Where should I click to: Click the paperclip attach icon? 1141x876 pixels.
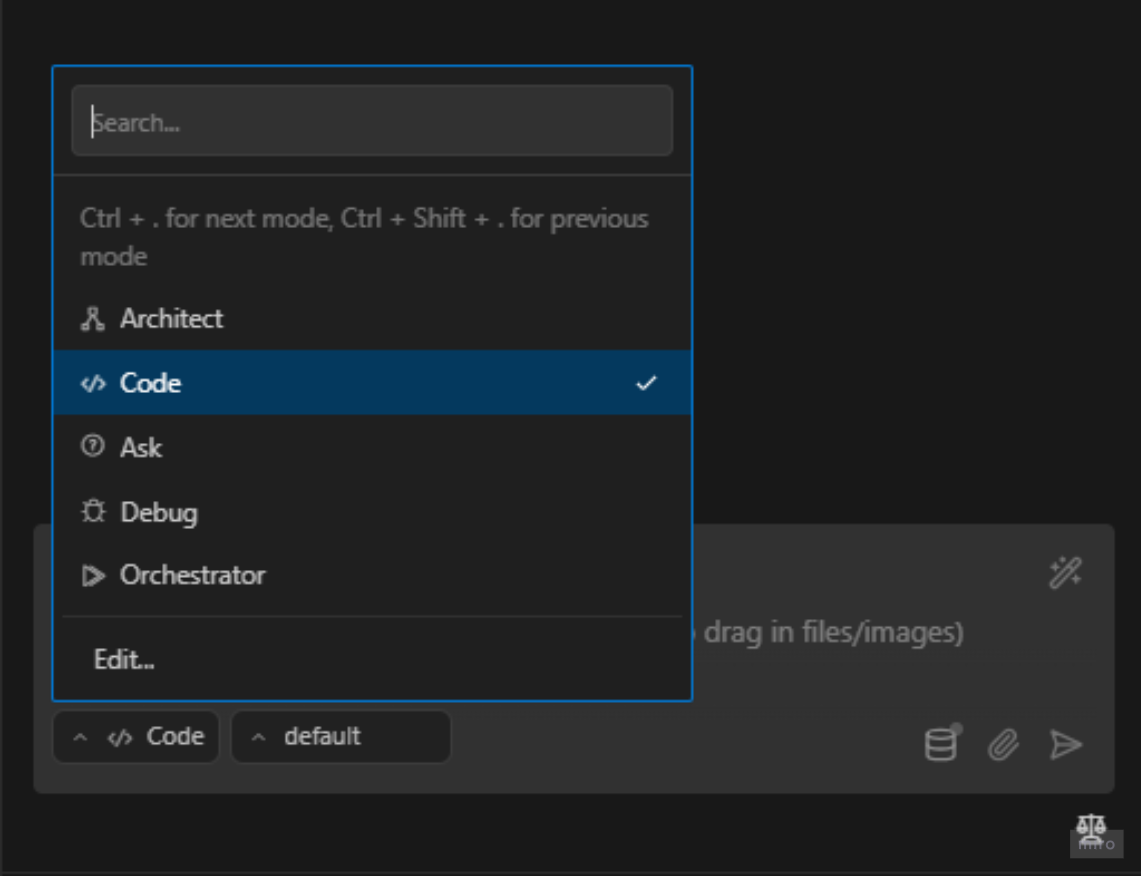(1003, 744)
